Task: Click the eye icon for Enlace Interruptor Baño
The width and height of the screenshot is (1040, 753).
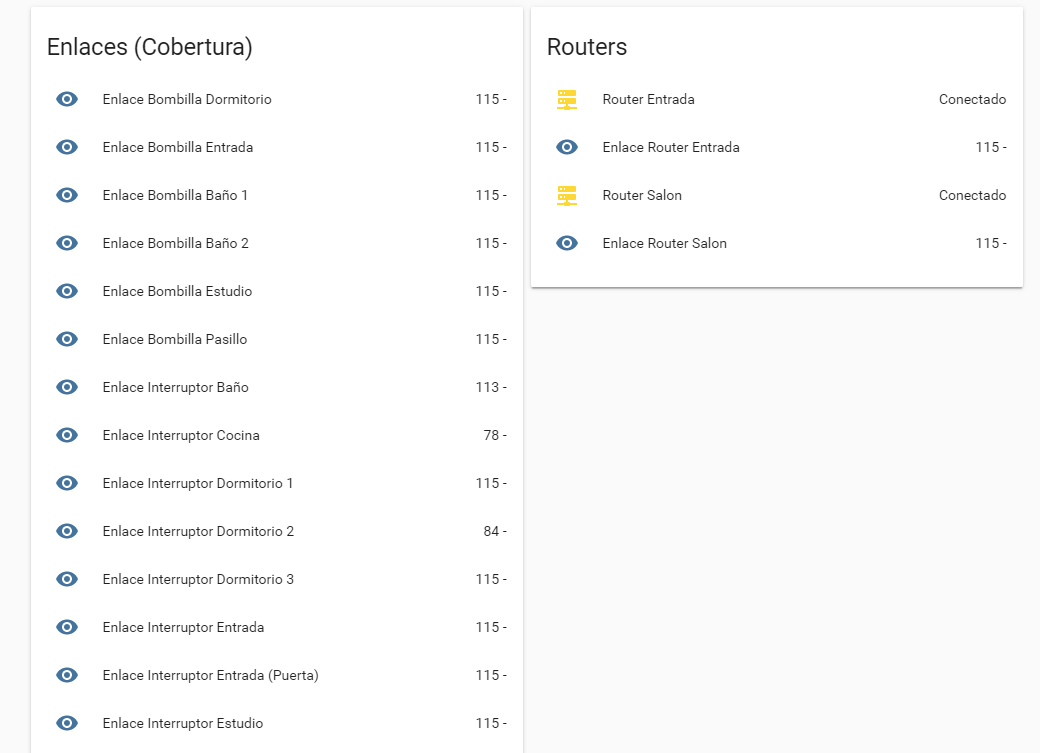Action: pos(67,387)
